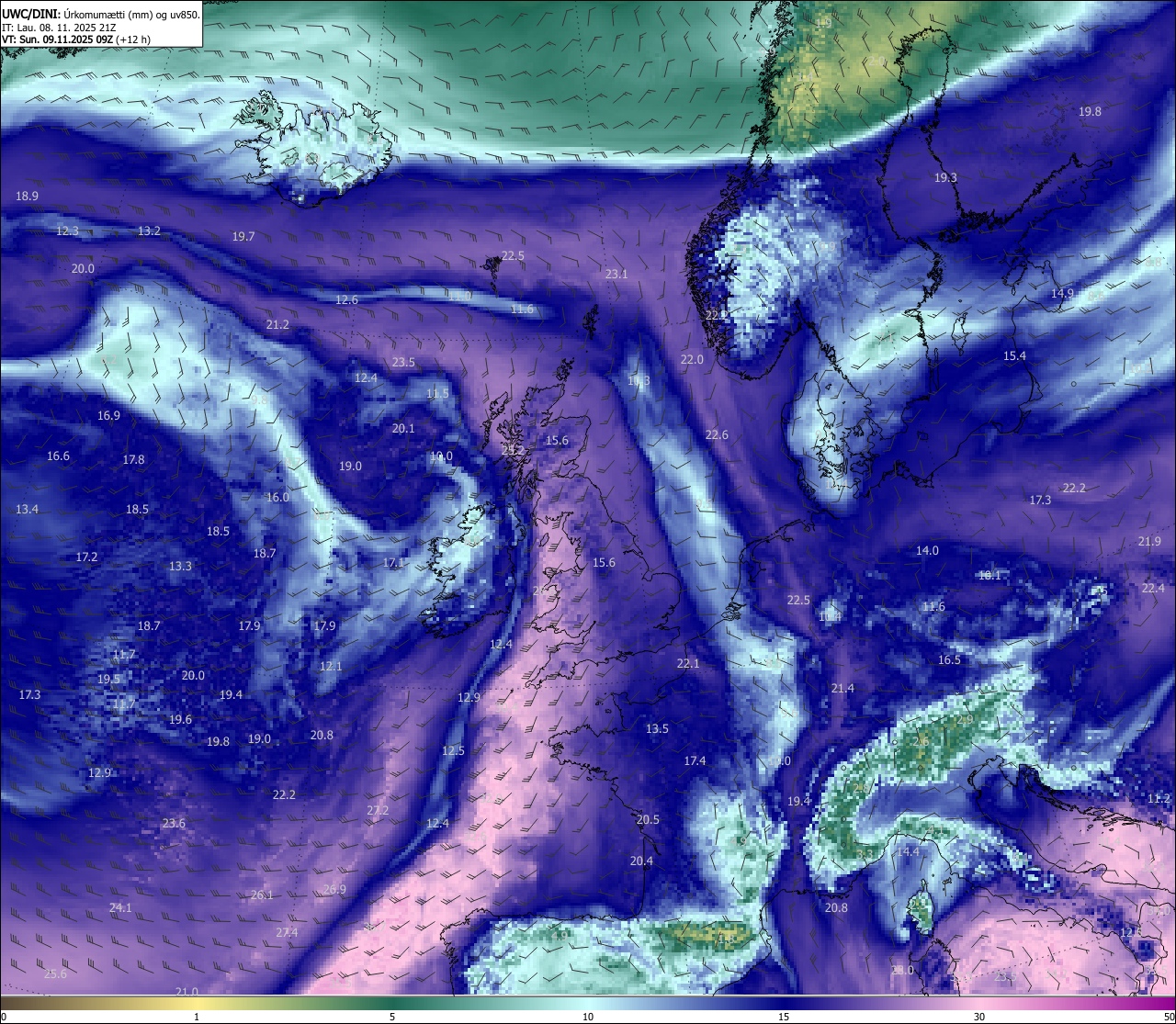Image resolution: width=1176 pixels, height=1024 pixels.
Task: Select the 22.6 value over the North Sea
Action: pos(717,434)
